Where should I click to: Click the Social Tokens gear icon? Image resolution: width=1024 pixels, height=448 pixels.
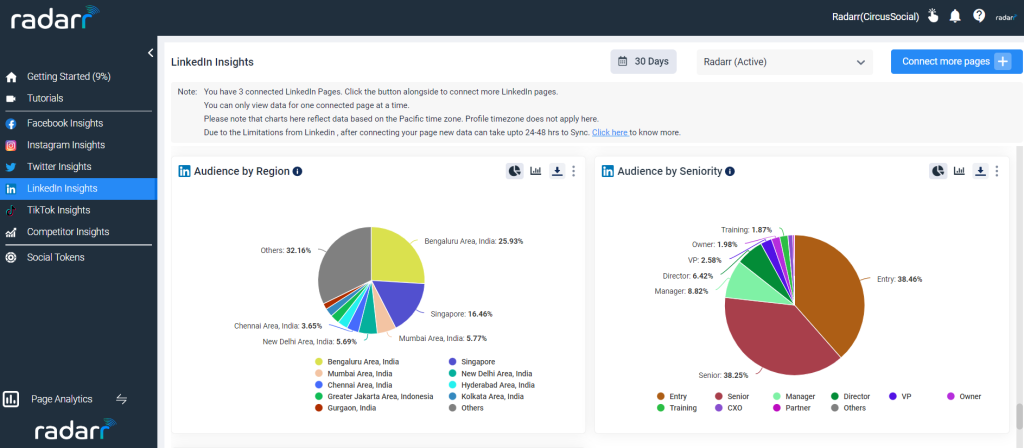[x=10, y=257]
